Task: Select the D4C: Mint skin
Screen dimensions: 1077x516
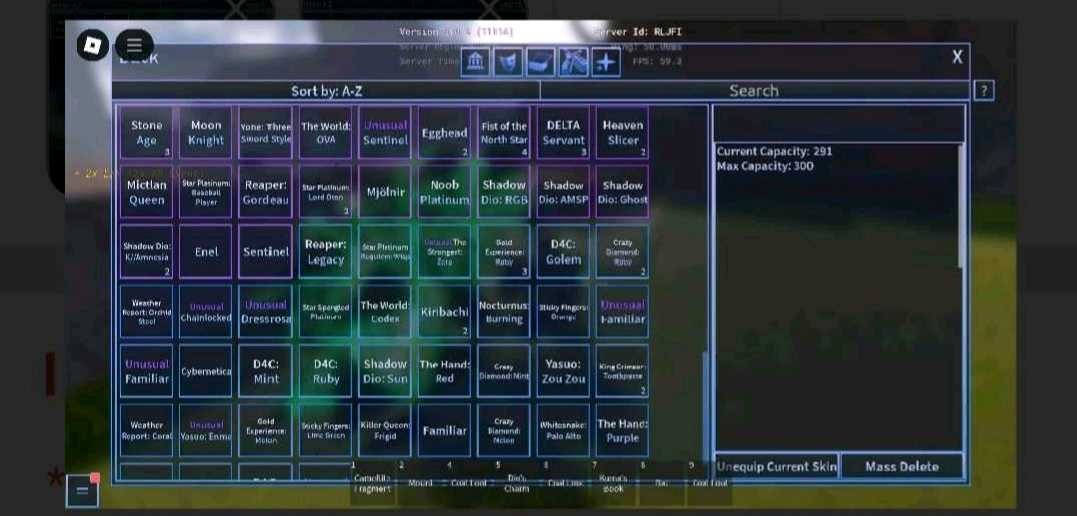Action: click(266, 371)
